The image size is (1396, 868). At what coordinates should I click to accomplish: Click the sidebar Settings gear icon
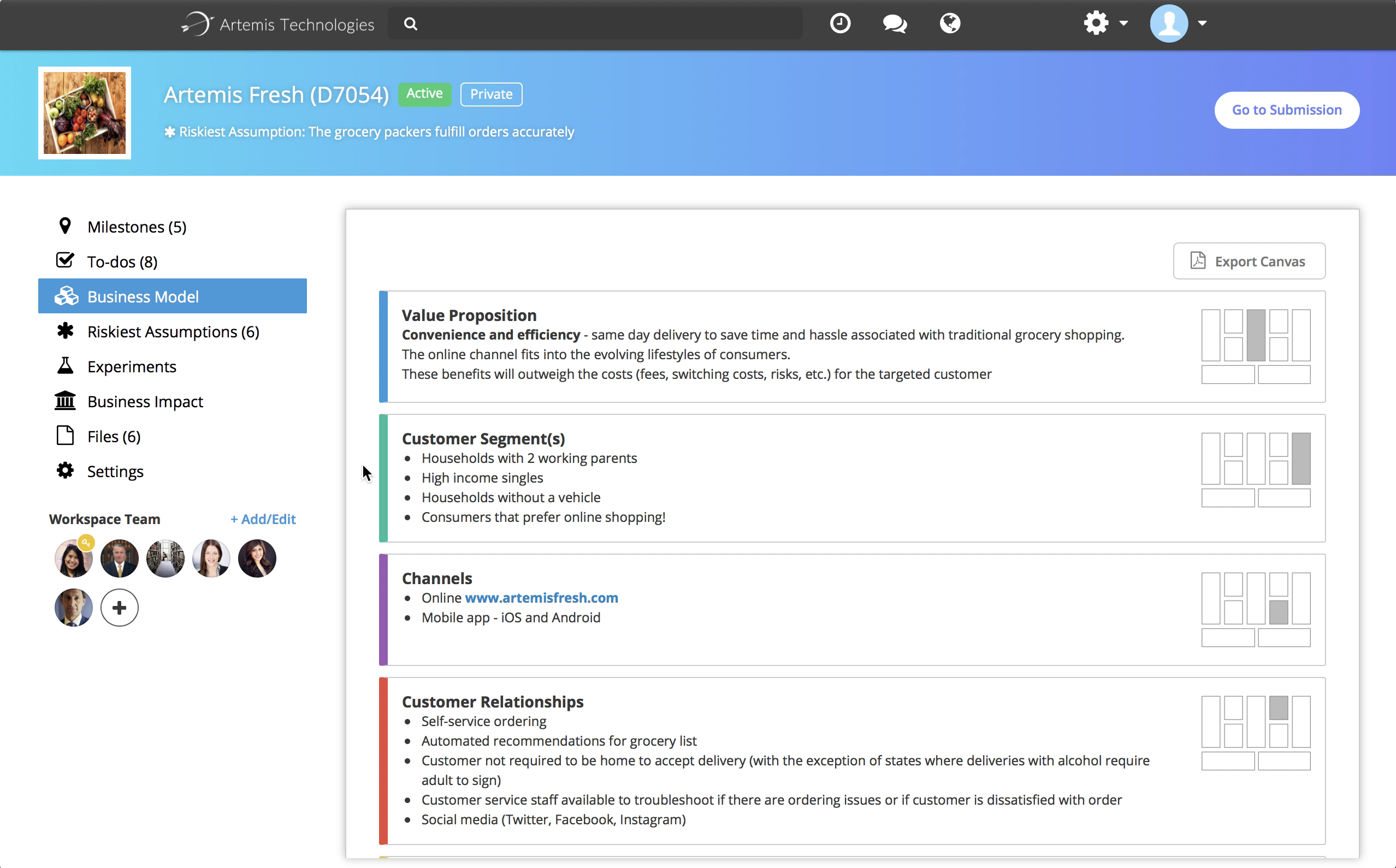pos(65,471)
